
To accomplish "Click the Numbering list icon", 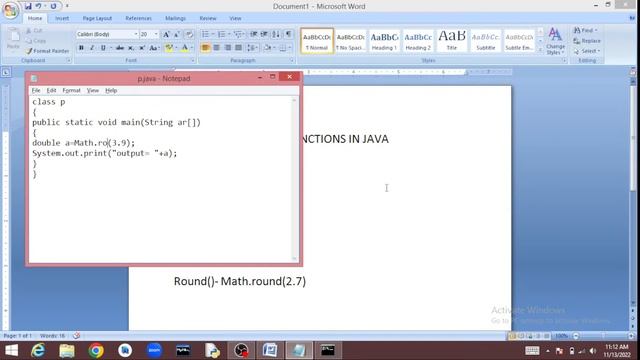I will click(x=222, y=34).
